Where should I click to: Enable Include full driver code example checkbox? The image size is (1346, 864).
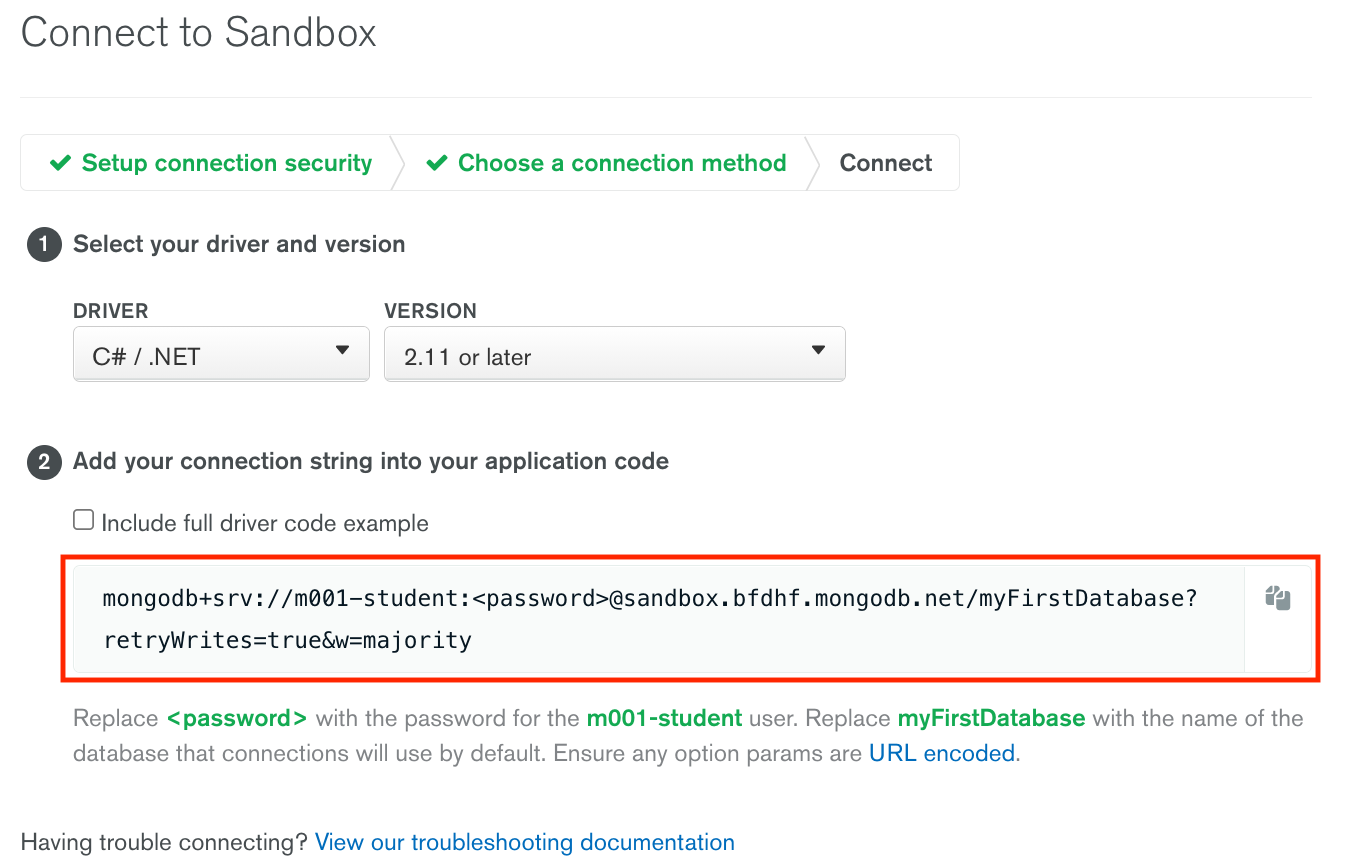(84, 520)
